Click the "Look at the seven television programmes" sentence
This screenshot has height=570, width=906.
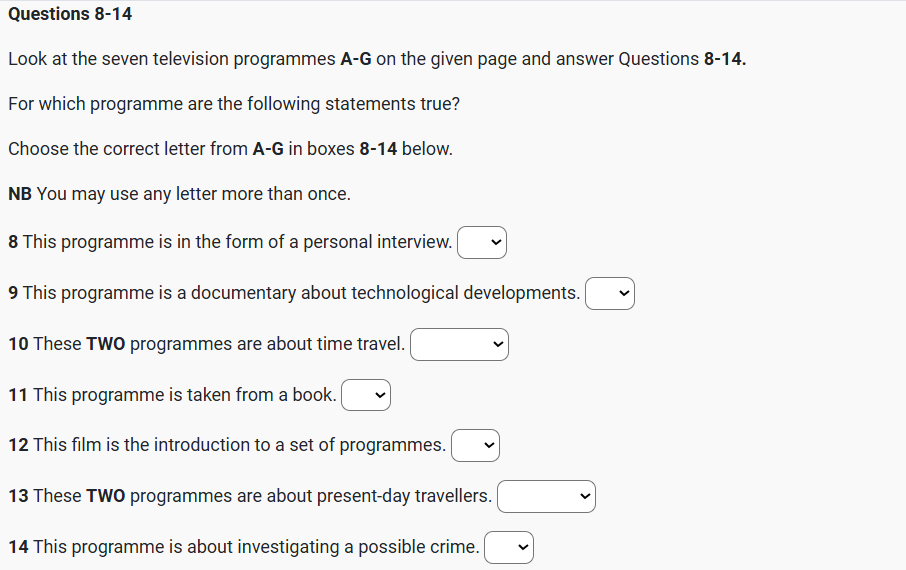[x=377, y=59]
